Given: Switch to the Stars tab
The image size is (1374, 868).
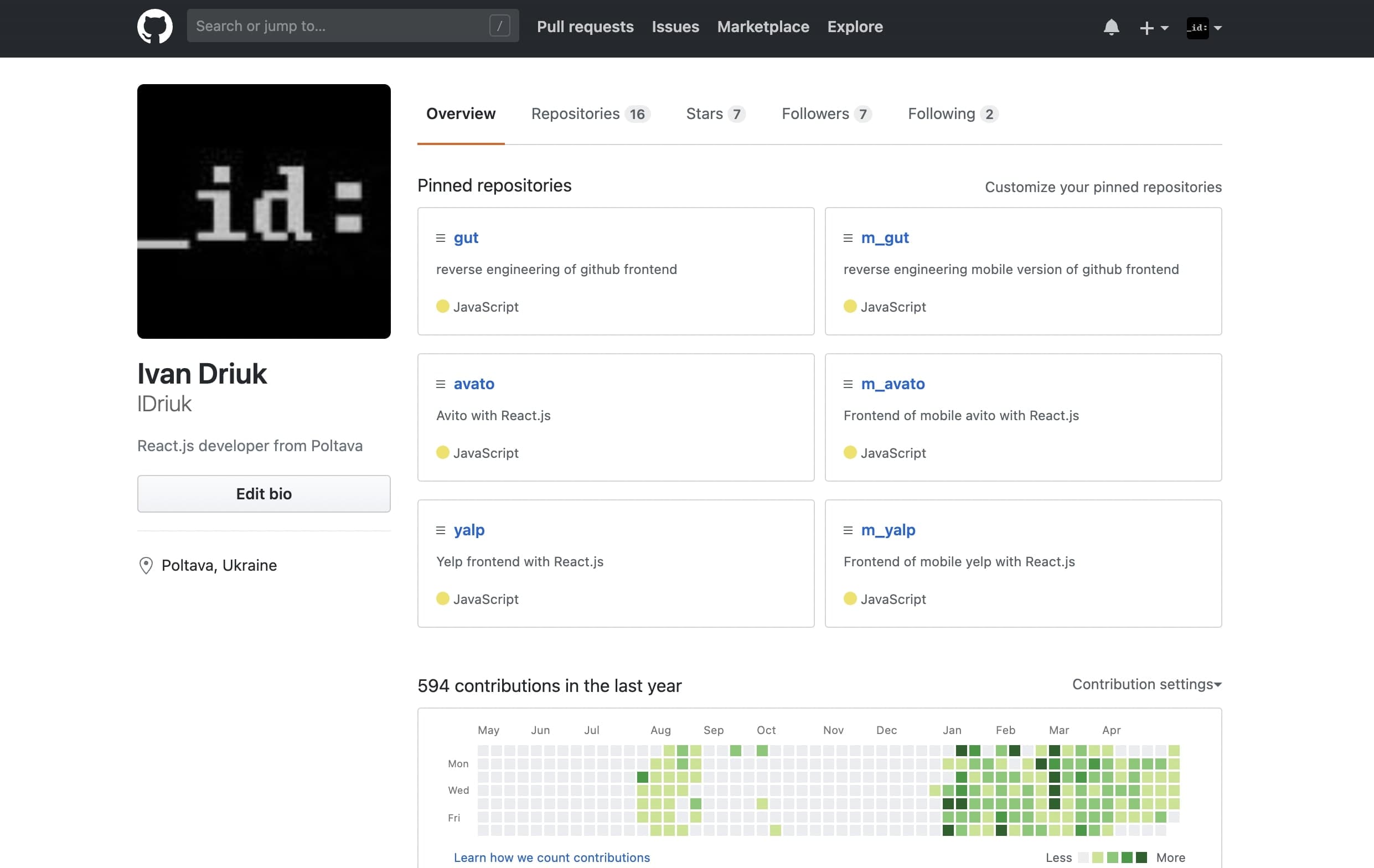Looking at the screenshot, I should pyautogui.click(x=716, y=114).
